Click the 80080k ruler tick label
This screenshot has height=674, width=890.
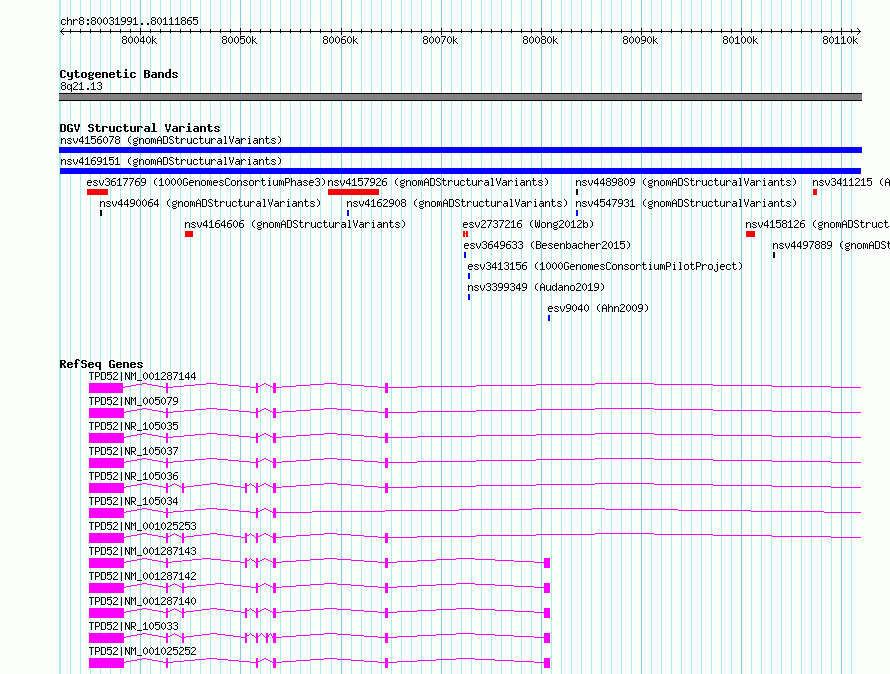pyautogui.click(x=540, y=40)
